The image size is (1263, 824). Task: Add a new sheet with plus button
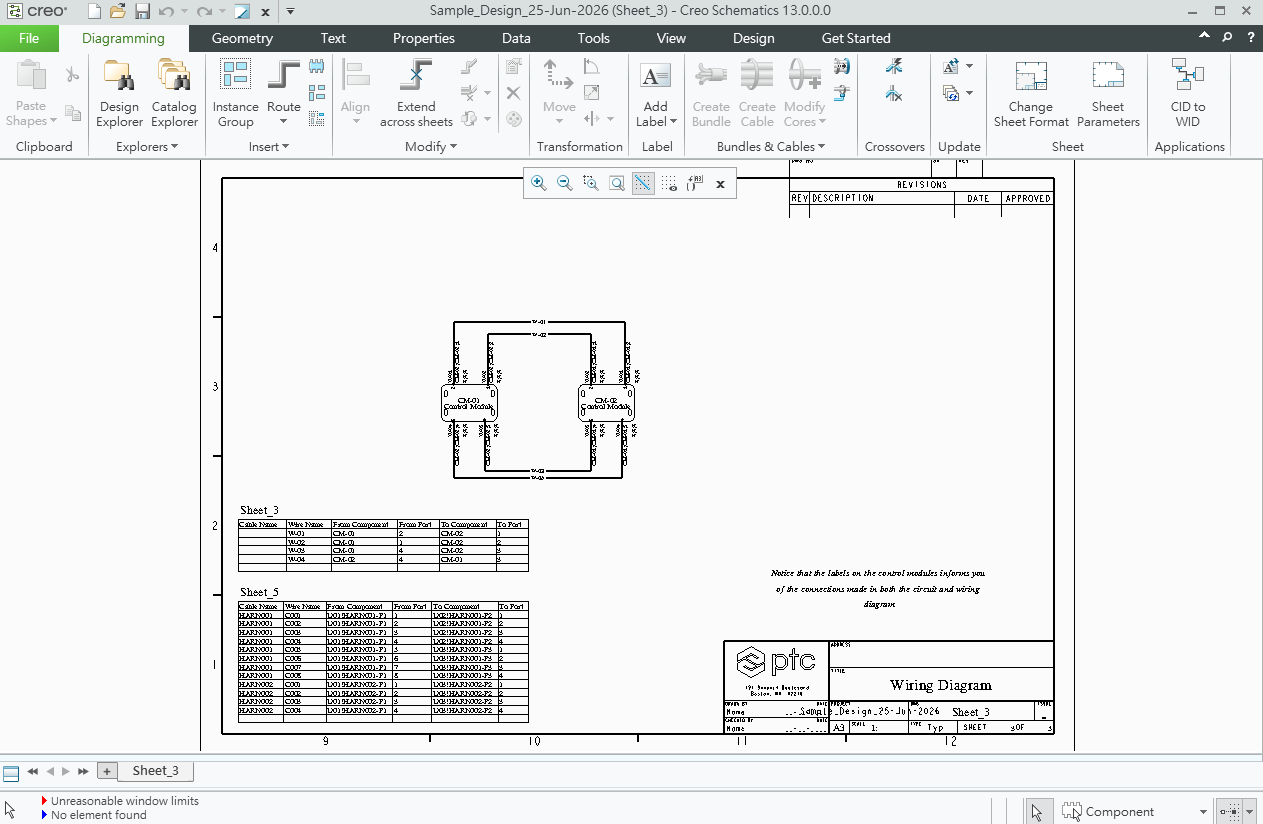click(106, 771)
